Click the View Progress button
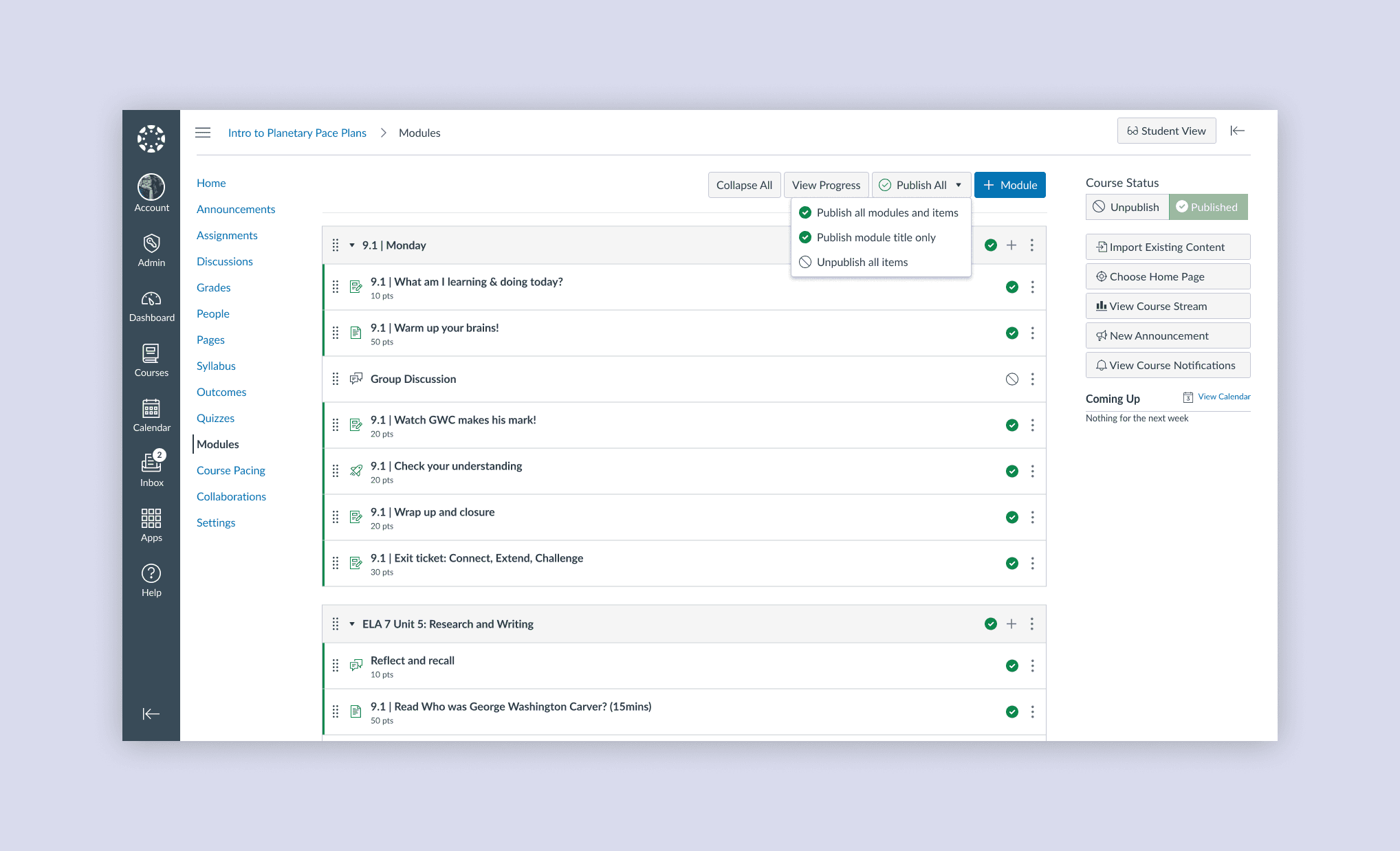The width and height of the screenshot is (1400, 851). 826,185
